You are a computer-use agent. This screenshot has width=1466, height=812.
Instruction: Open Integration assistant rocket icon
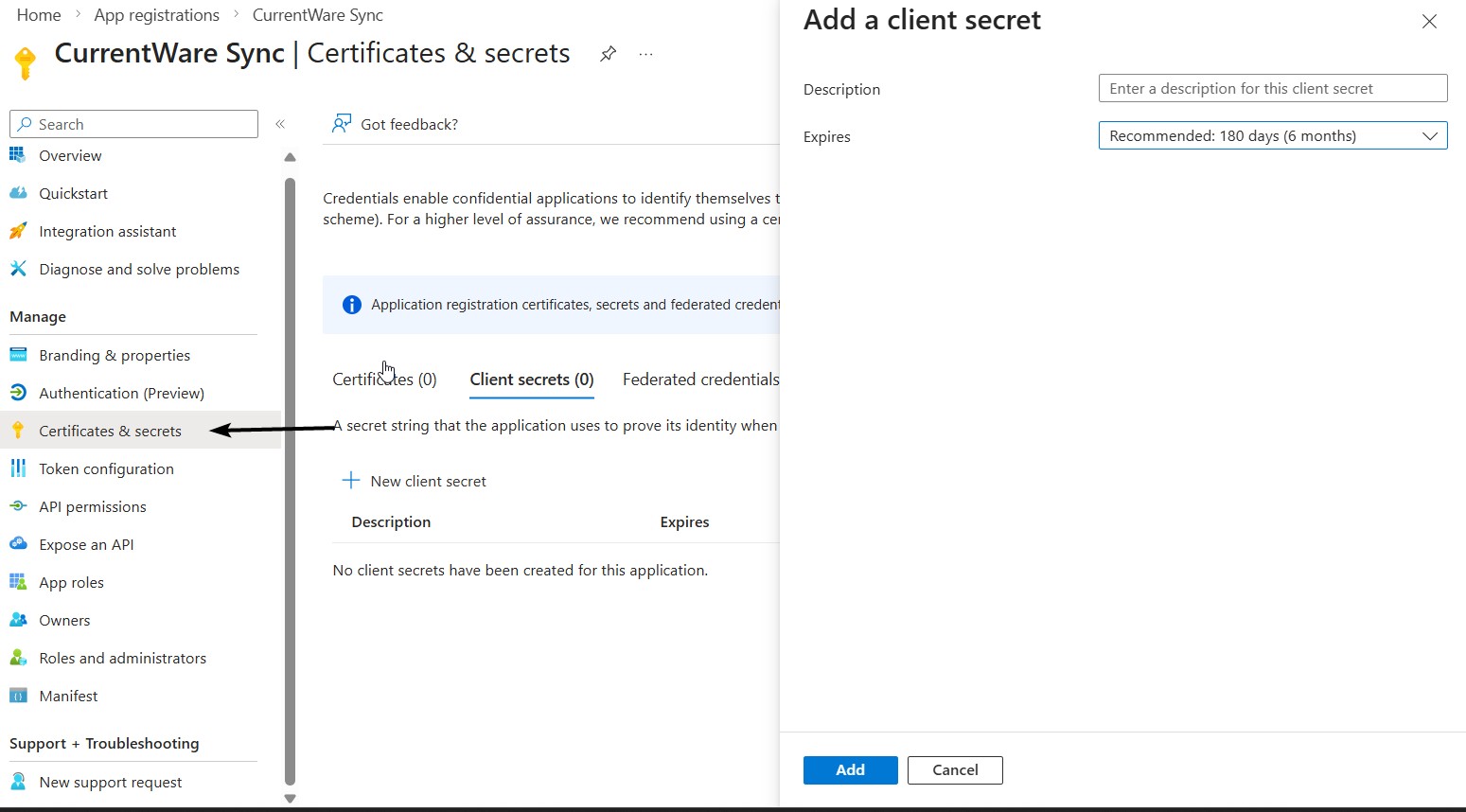point(18,231)
